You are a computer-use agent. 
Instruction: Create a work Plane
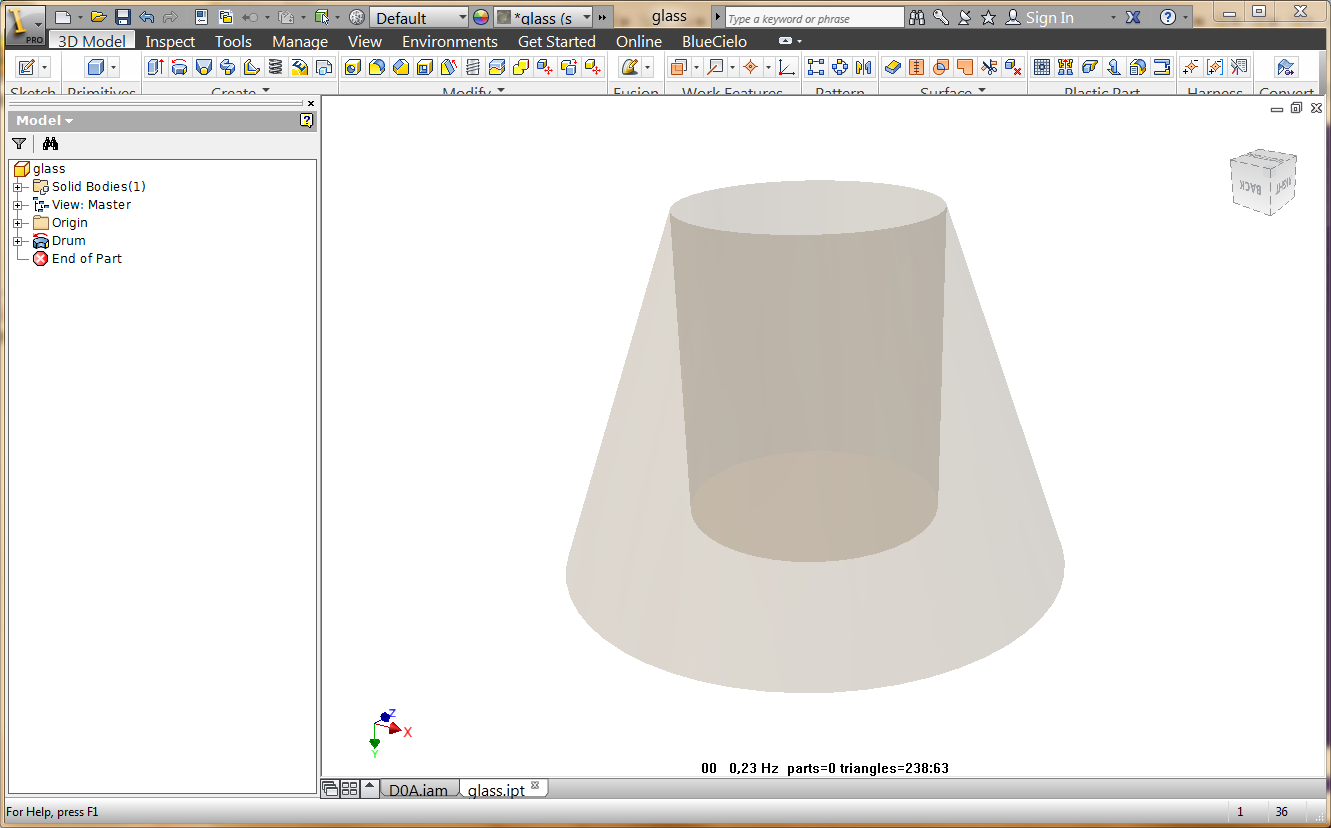point(679,67)
